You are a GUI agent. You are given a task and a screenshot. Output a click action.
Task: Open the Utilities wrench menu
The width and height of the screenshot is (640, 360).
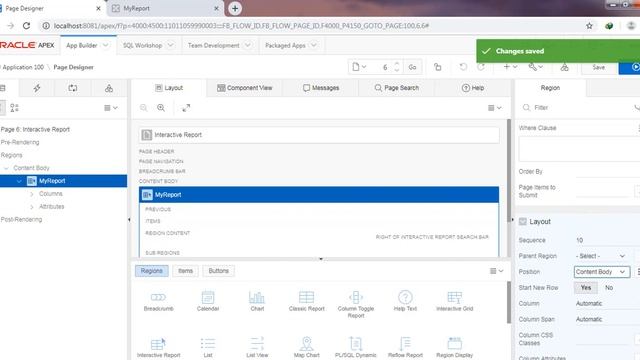coord(536,67)
